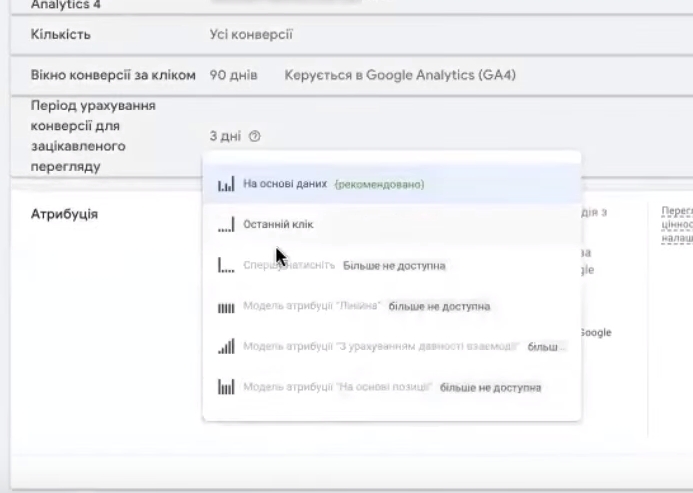Click the На основі позиції model icon
The height and width of the screenshot is (493, 693).
coord(226,387)
